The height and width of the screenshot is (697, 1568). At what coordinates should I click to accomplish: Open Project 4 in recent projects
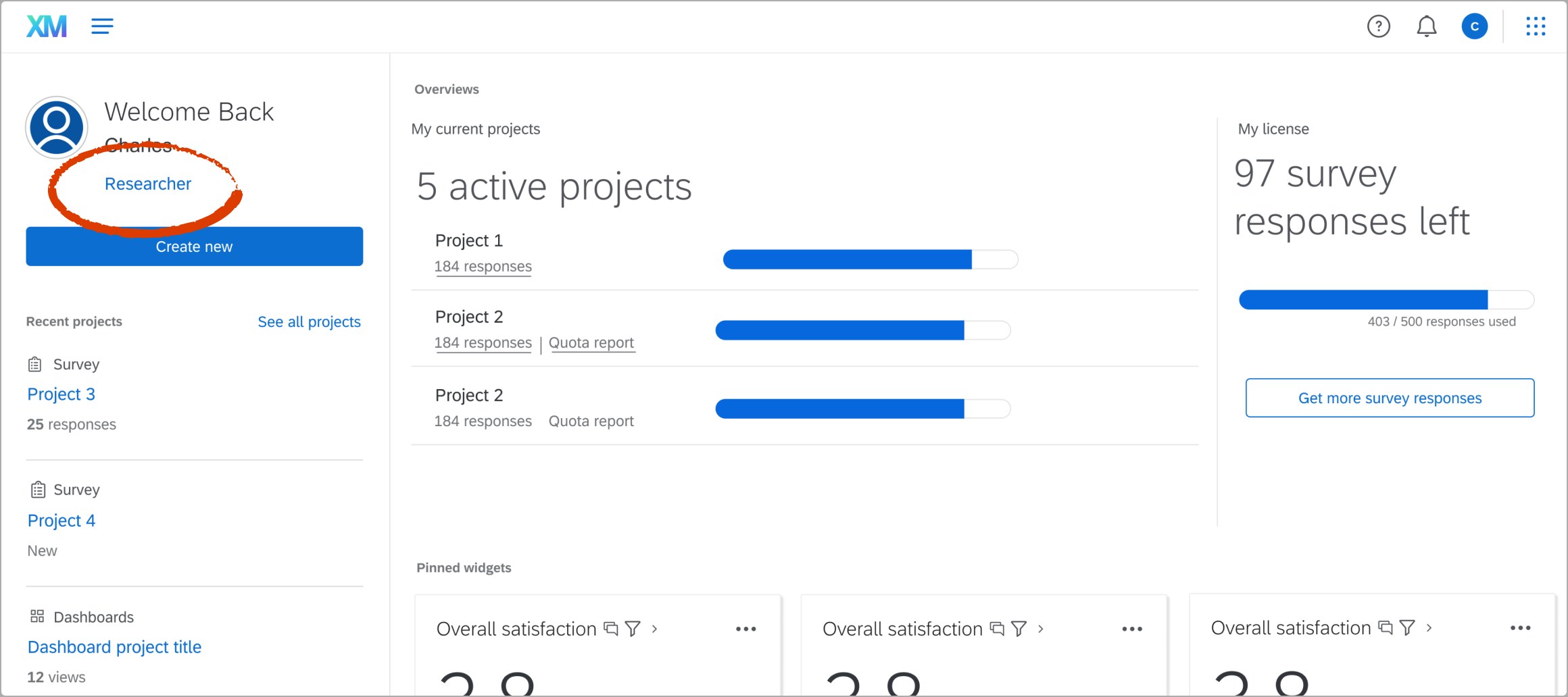pyautogui.click(x=61, y=521)
